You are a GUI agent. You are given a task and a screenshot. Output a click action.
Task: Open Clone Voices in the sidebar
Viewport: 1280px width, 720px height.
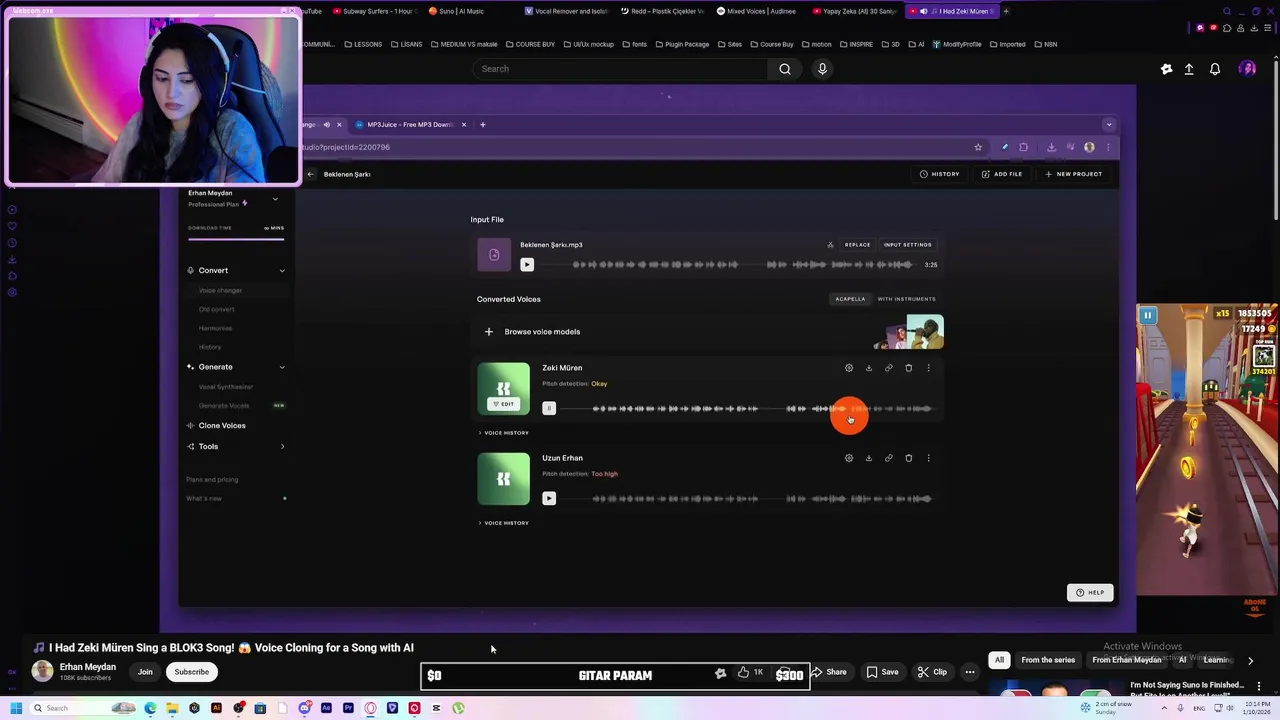click(x=222, y=426)
